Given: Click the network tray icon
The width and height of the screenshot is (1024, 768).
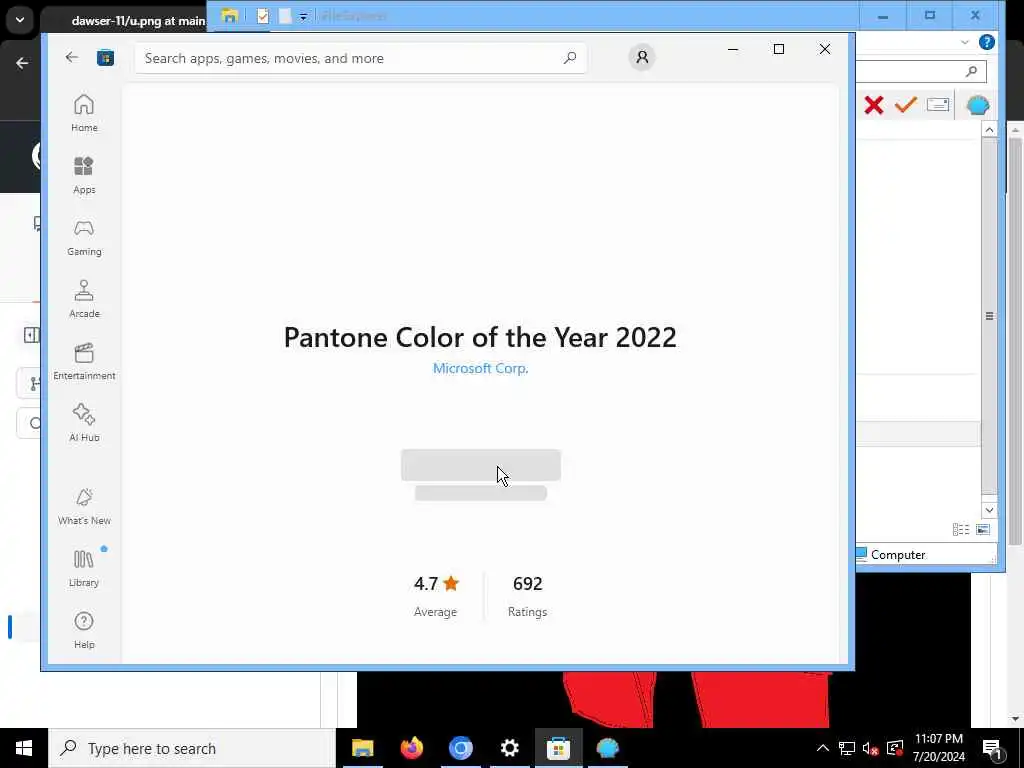Looking at the screenshot, I should (x=846, y=748).
